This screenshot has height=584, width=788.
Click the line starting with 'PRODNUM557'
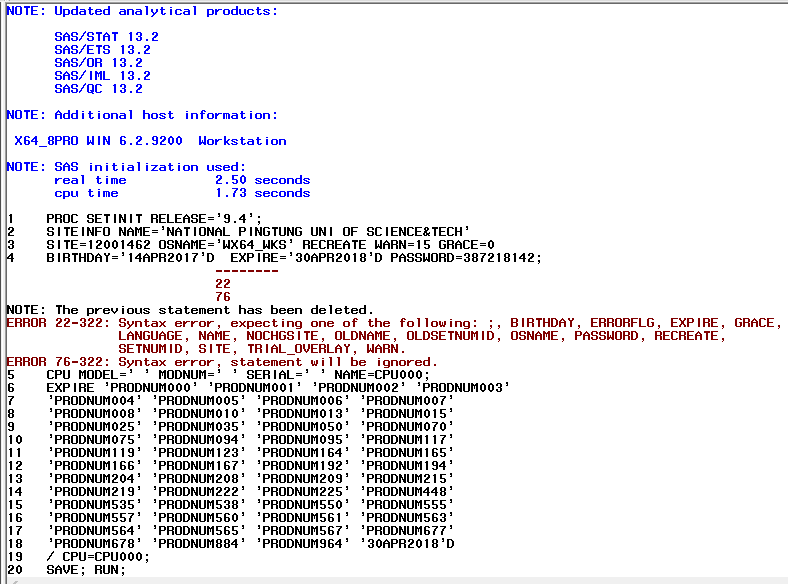tap(231, 518)
